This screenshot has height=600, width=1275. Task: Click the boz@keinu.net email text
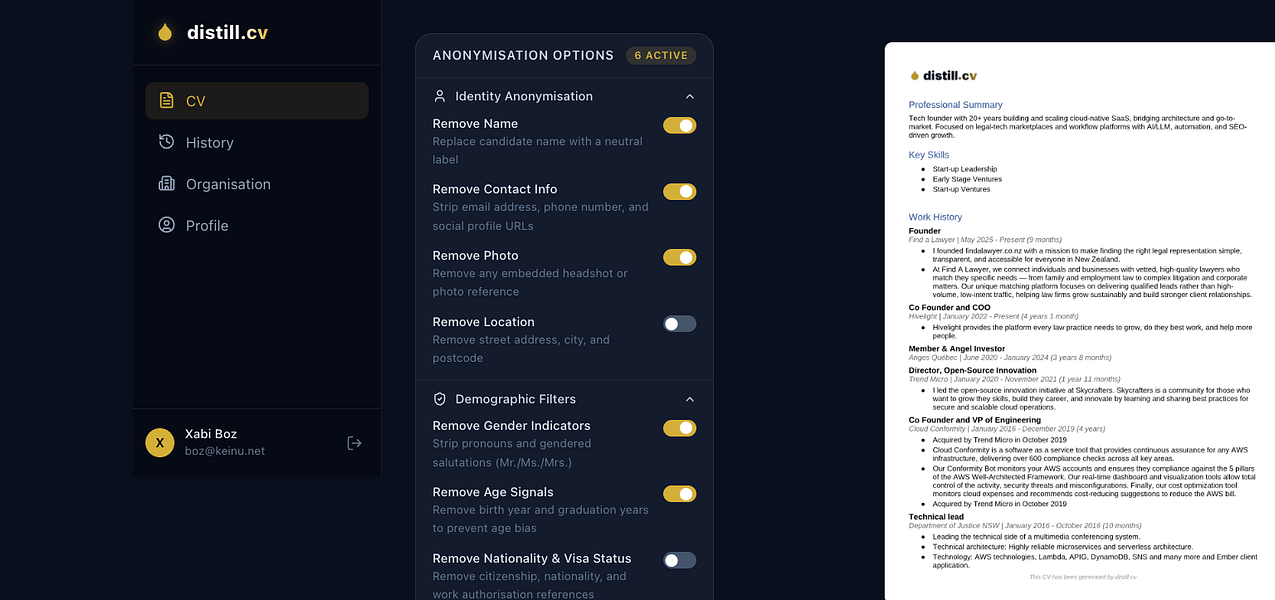(x=225, y=451)
